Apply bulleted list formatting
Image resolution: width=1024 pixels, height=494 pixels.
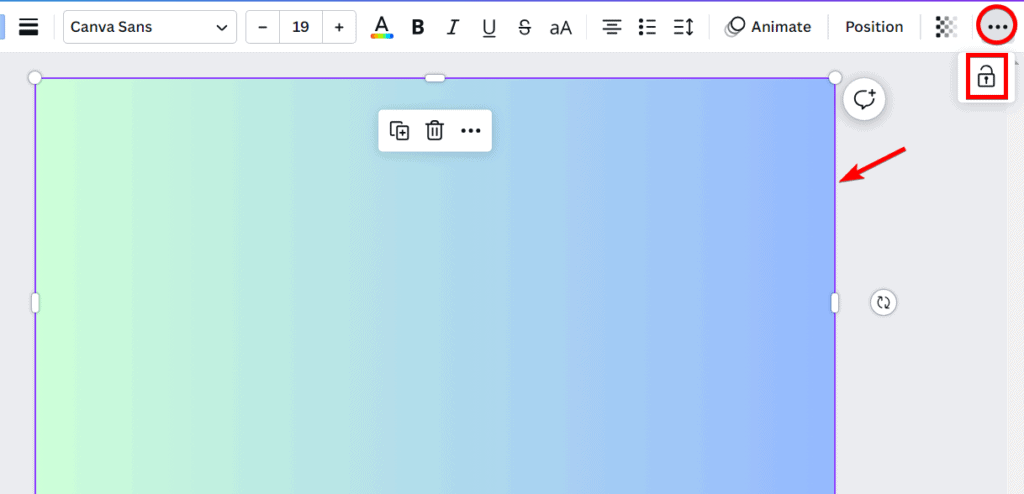click(648, 27)
